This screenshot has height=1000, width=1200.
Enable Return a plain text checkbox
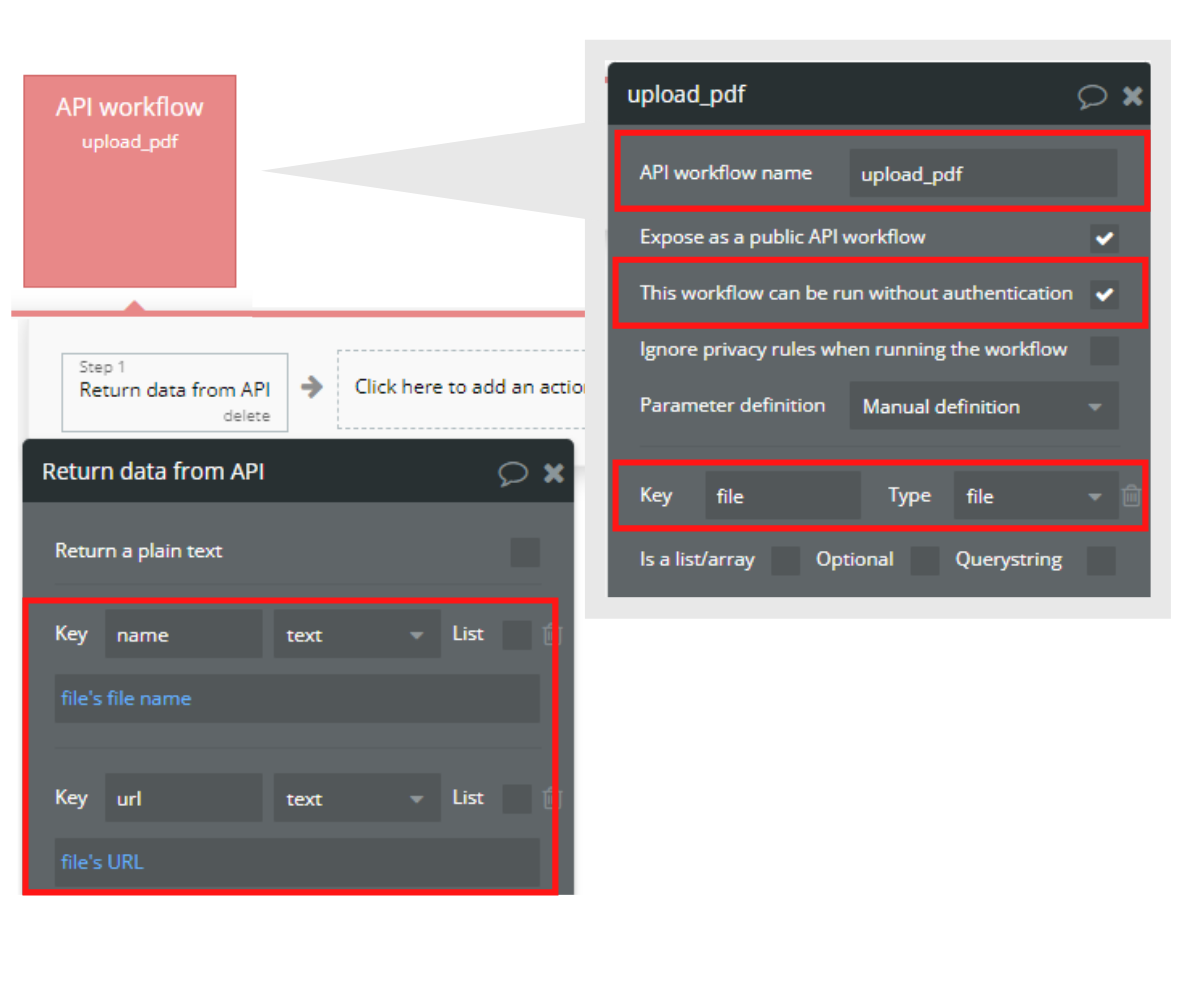[x=525, y=552]
